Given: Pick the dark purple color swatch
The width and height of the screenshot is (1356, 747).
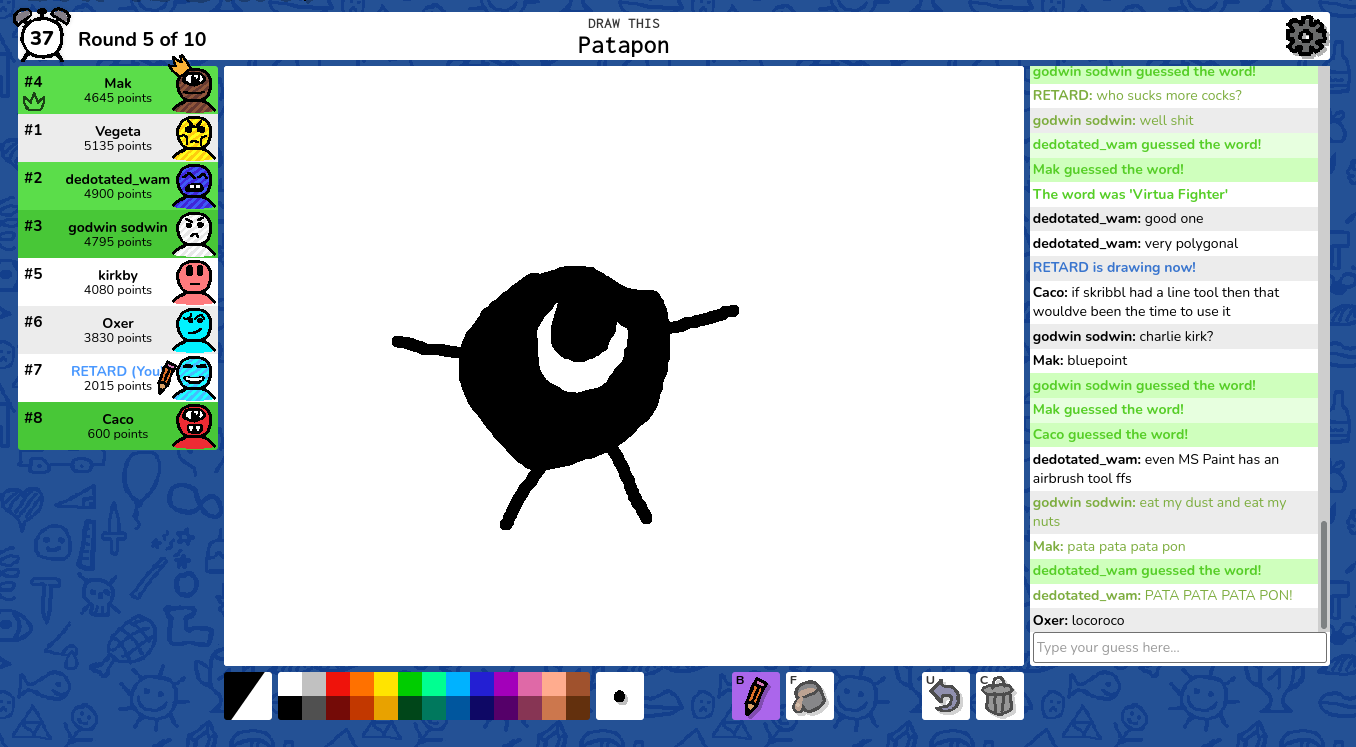Looking at the screenshot, I should pos(506,708).
